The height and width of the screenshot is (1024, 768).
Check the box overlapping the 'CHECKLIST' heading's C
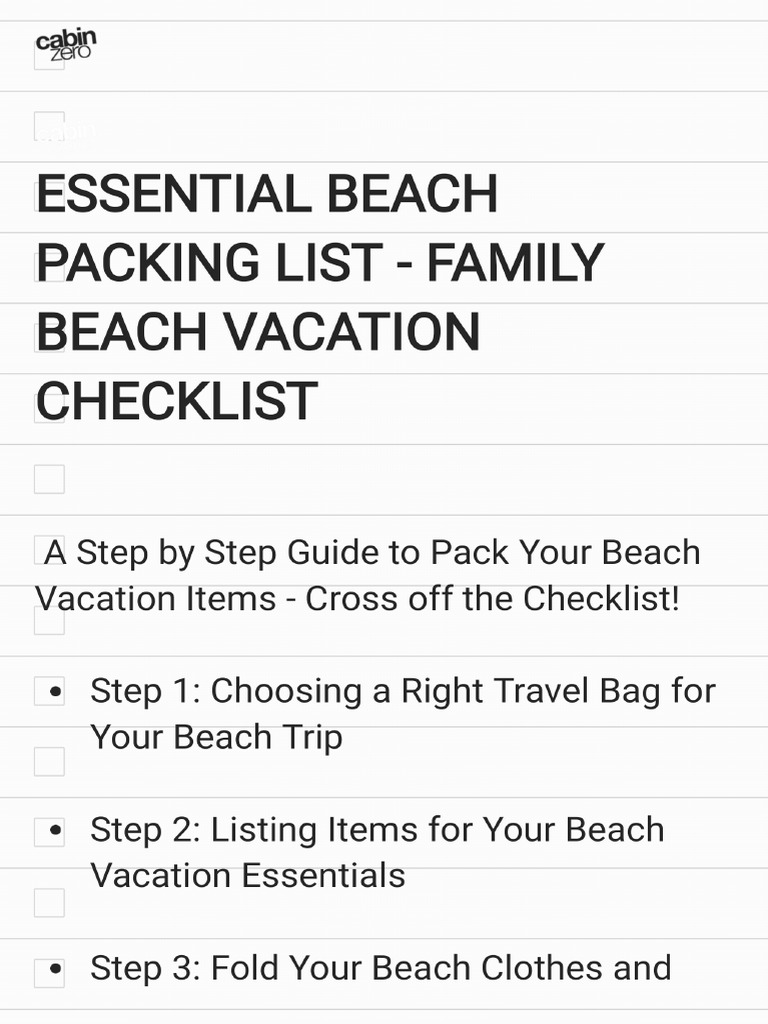49,408
